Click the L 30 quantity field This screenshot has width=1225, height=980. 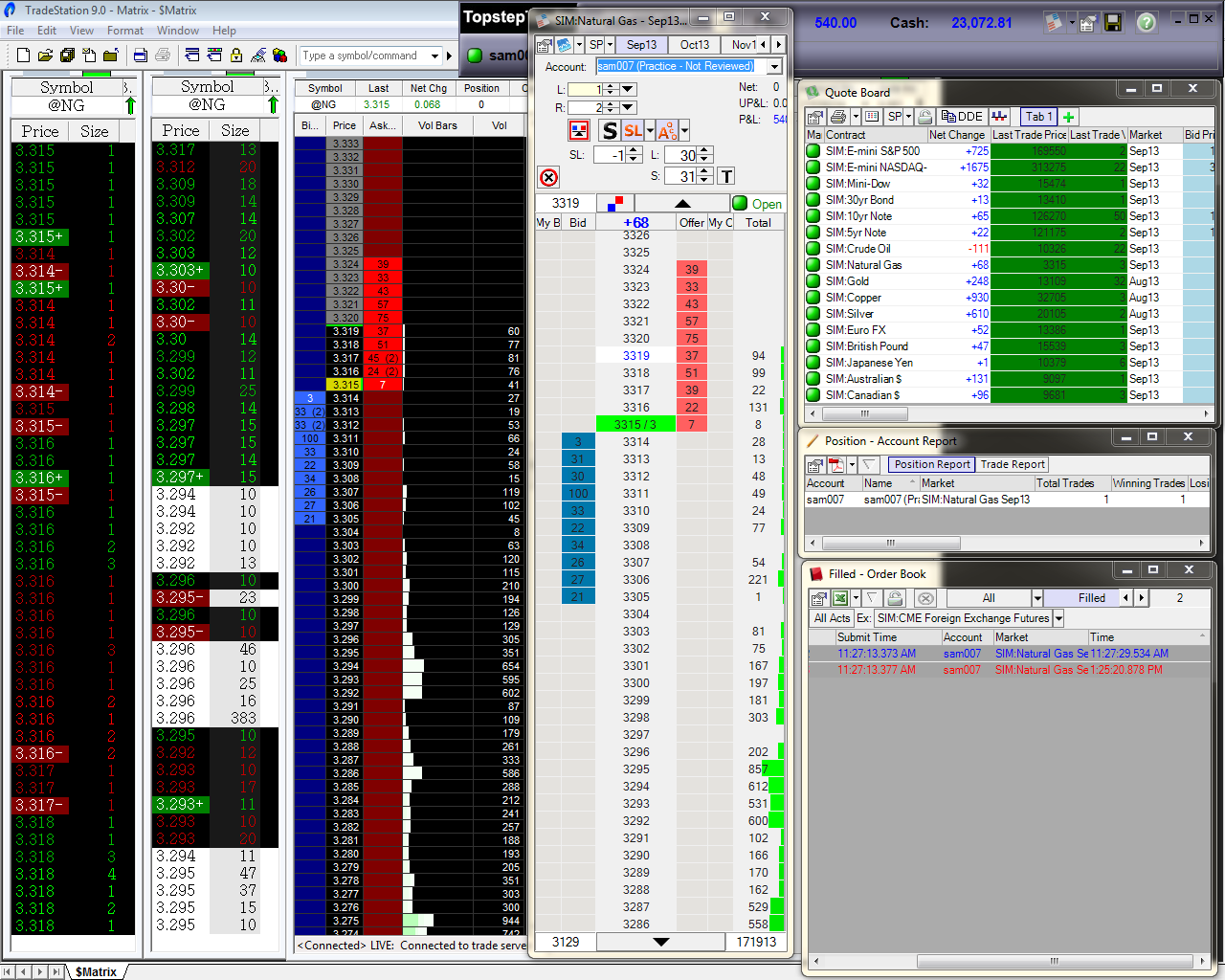(680, 155)
